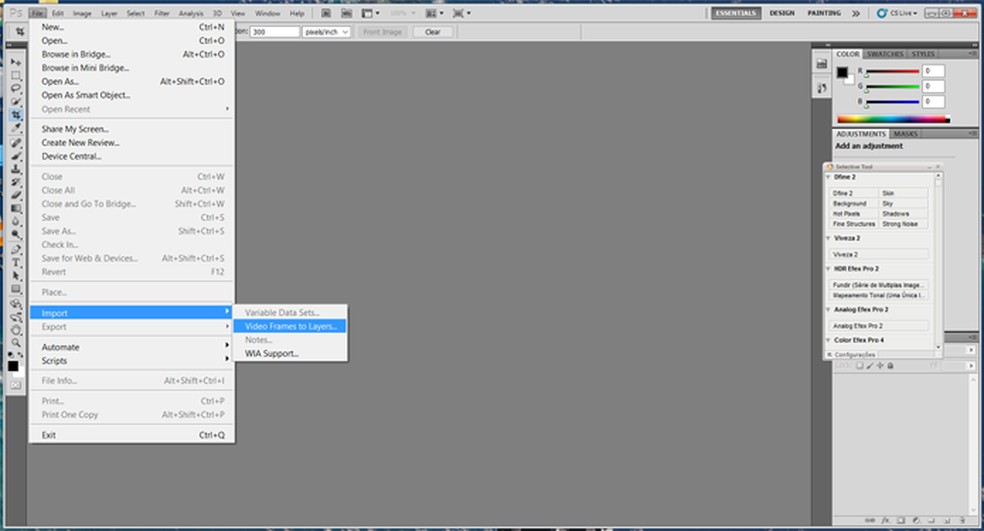Choose Video Frames to Layers in Import submenu
The image size is (984, 531).
coord(290,326)
